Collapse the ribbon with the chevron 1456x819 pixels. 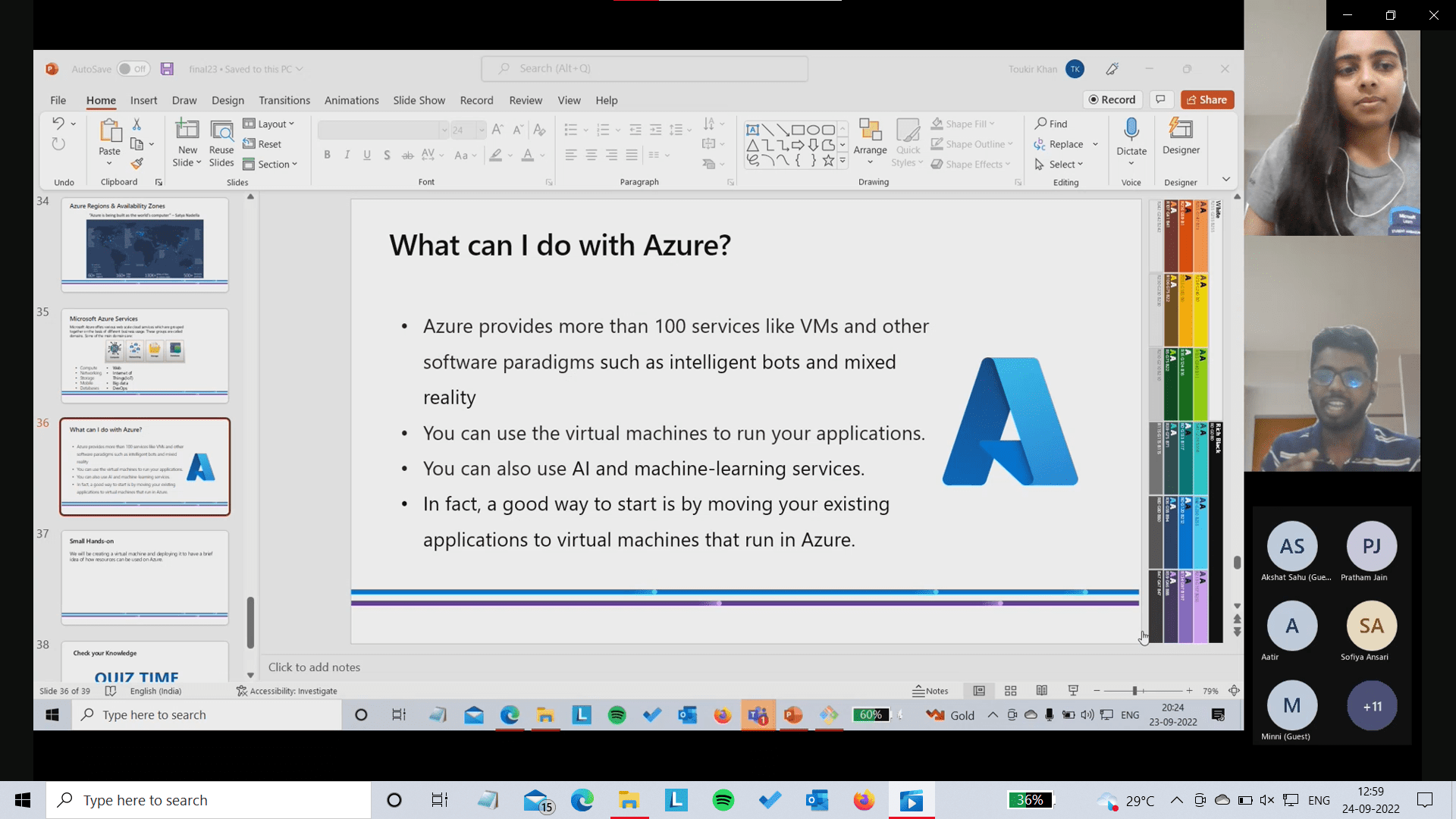point(1225,179)
